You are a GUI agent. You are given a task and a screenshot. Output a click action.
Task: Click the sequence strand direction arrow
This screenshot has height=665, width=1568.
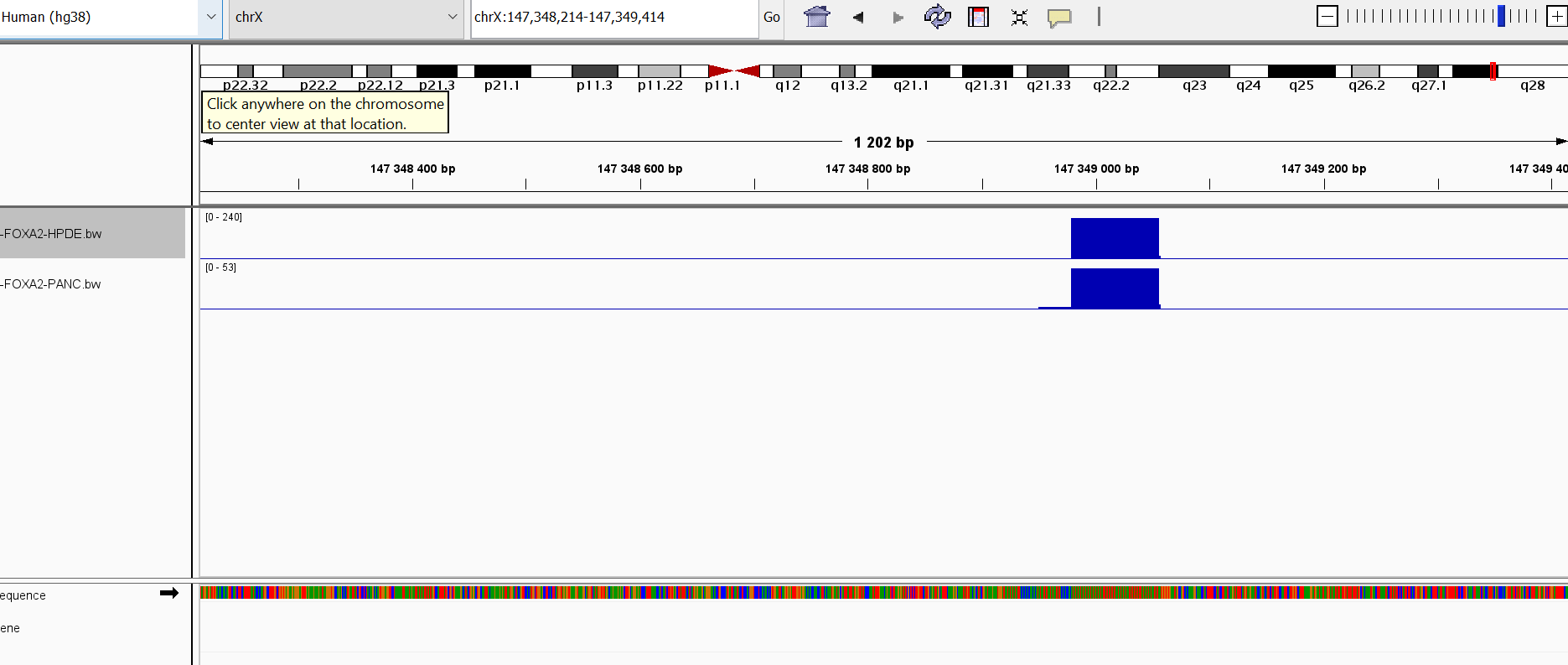tap(169, 593)
